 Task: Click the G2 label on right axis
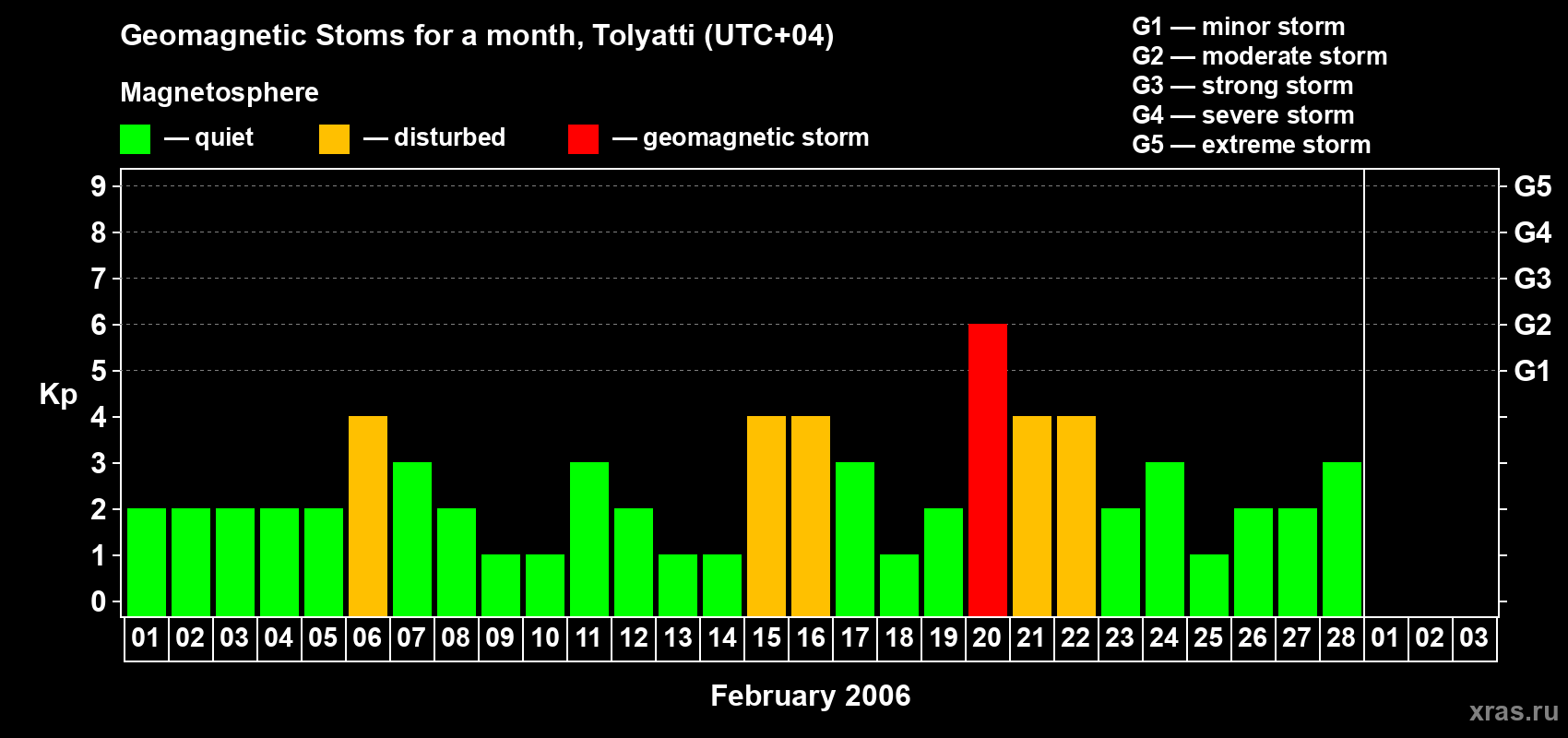click(1533, 325)
